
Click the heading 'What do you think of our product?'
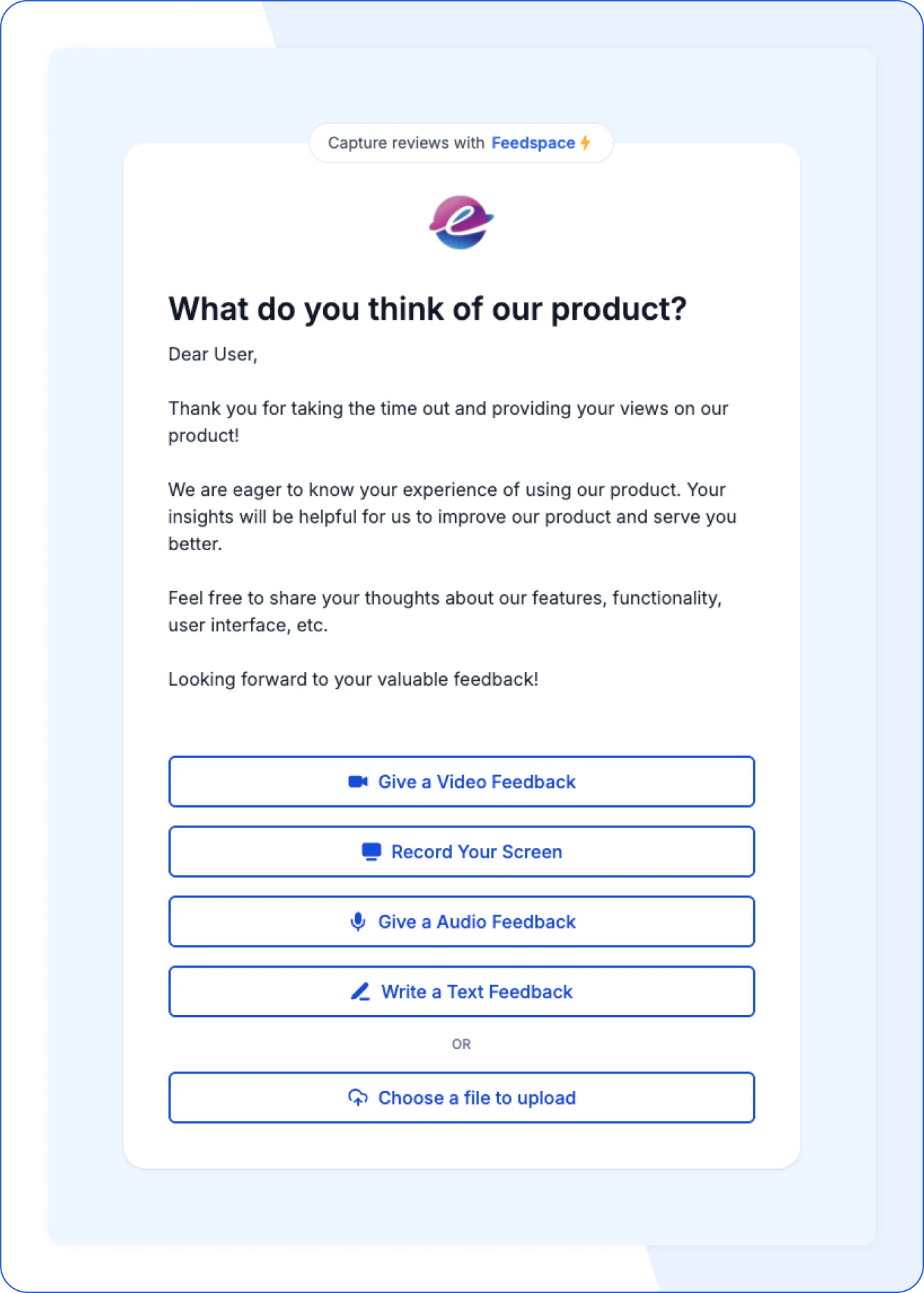click(428, 308)
